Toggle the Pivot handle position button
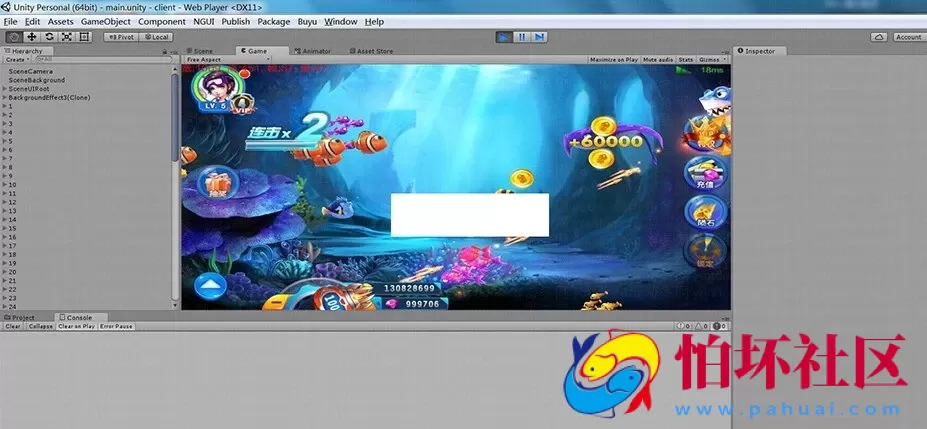927x429 pixels. [121, 37]
